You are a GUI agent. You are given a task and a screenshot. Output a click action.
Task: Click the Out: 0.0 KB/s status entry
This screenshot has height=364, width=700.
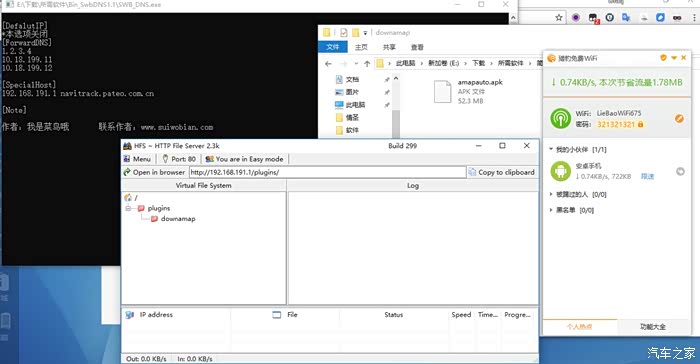tap(146, 359)
